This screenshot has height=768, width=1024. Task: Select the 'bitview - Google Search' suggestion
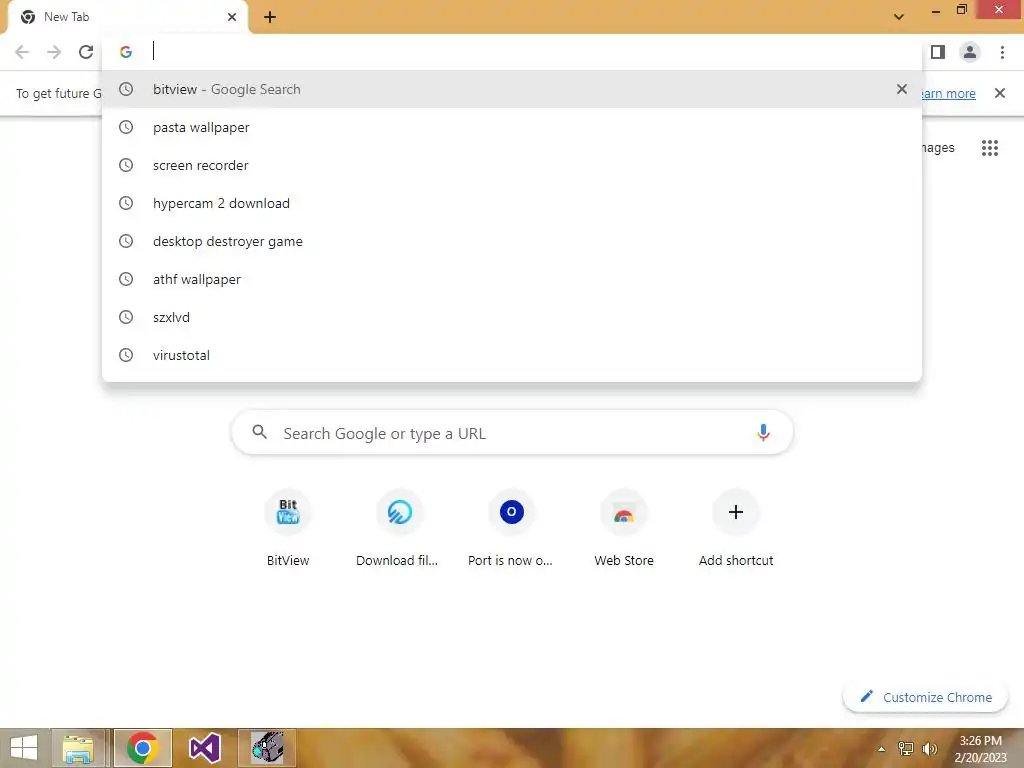click(512, 89)
